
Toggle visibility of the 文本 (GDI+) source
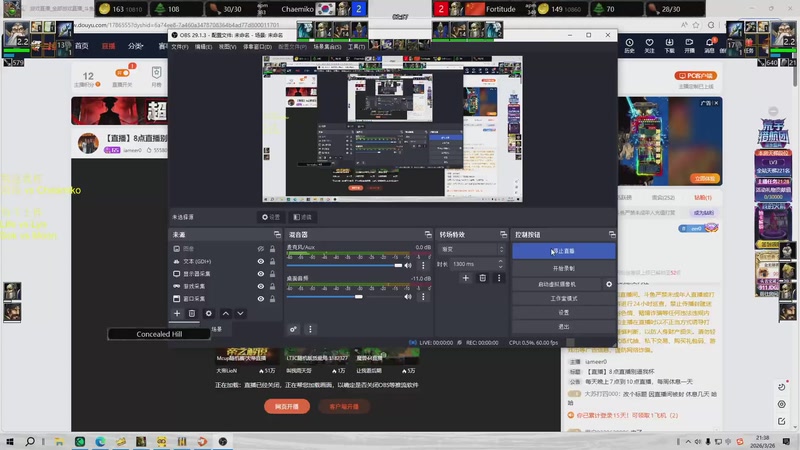(x=261, y=261)
